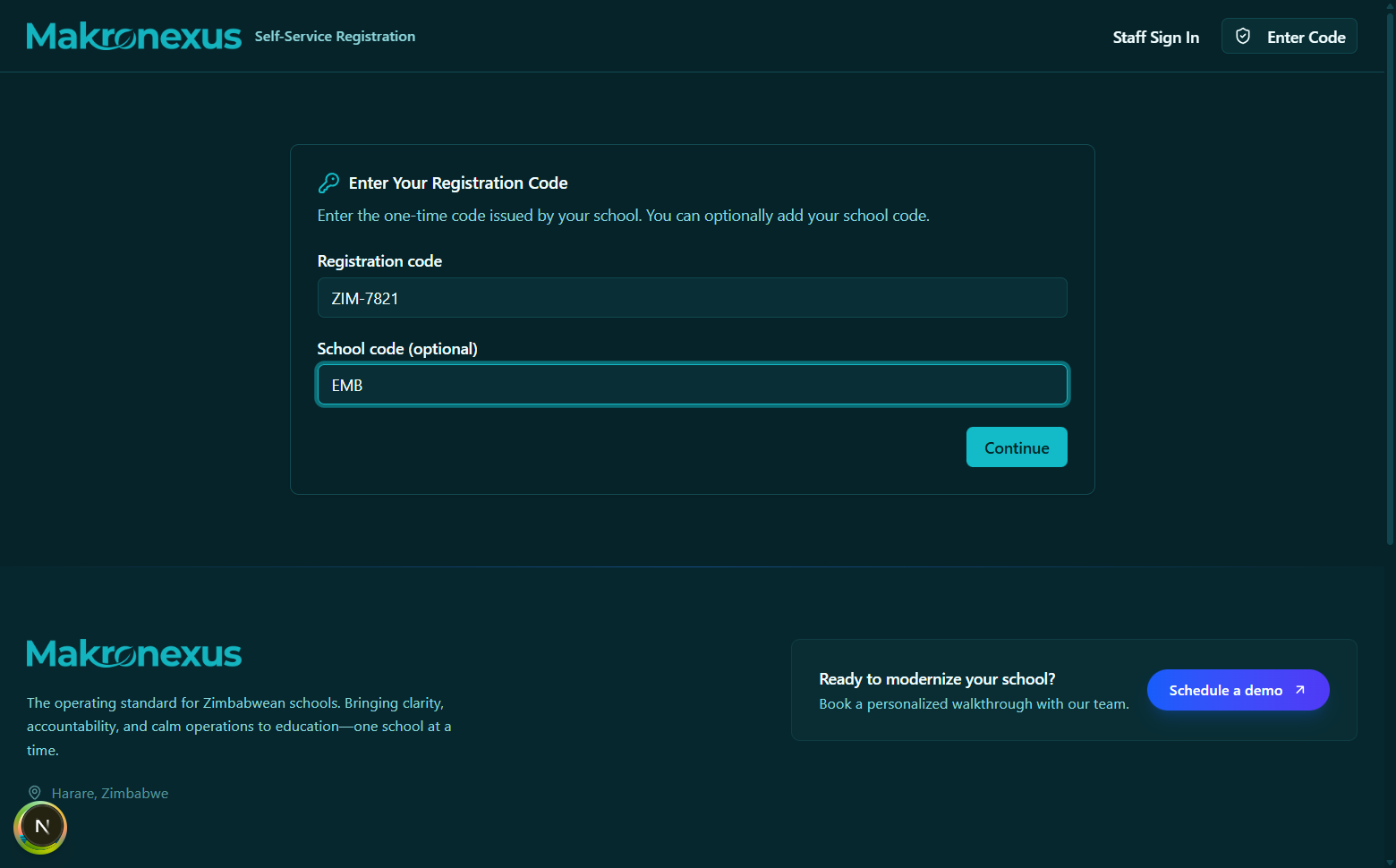Click the location pin icon near Harare
Image resolution: width=1396 pixels, height=868 pixels.
pyautogui.click(x=35, y=793)
